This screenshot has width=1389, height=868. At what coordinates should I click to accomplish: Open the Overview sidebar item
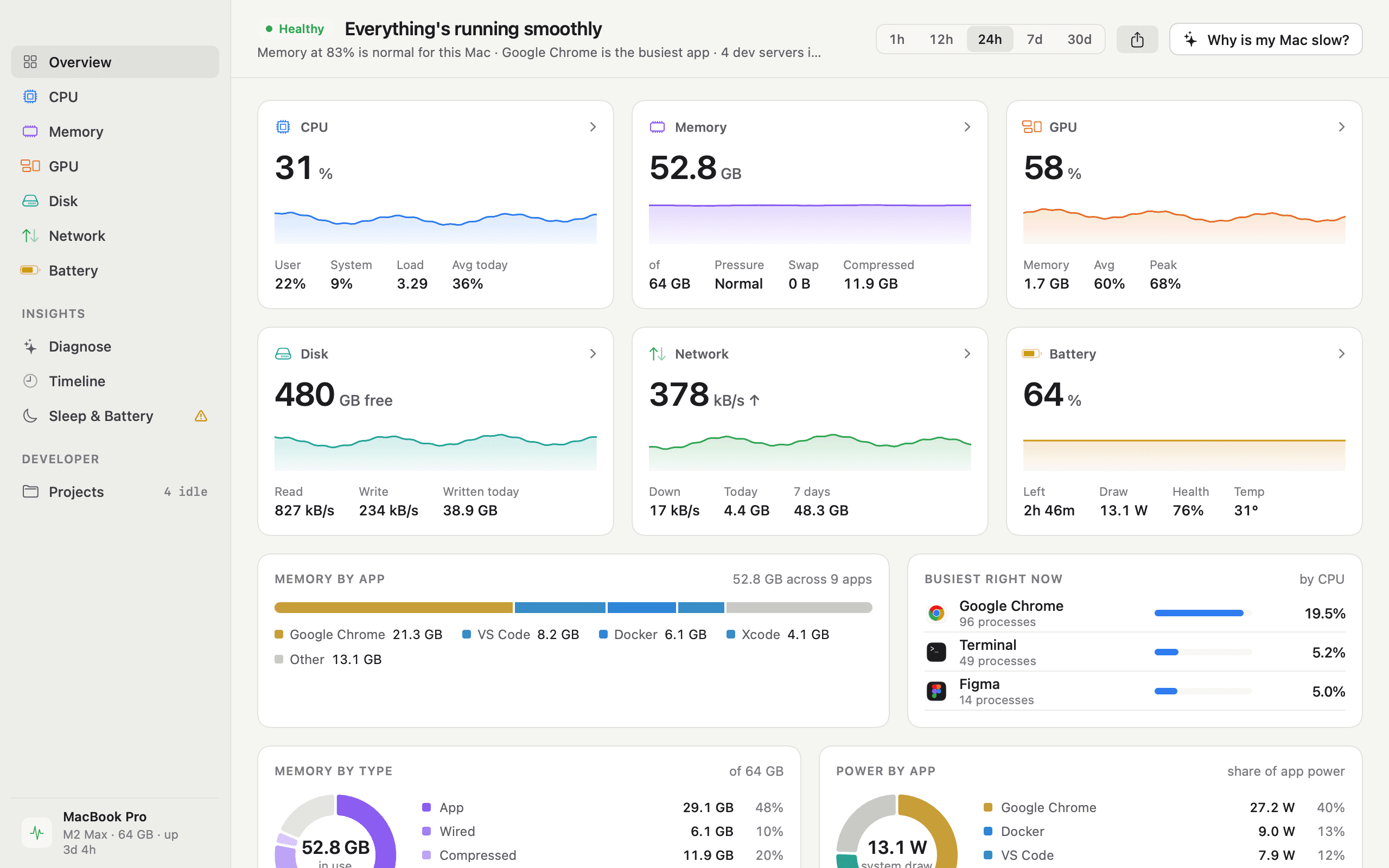coord(115,62)
